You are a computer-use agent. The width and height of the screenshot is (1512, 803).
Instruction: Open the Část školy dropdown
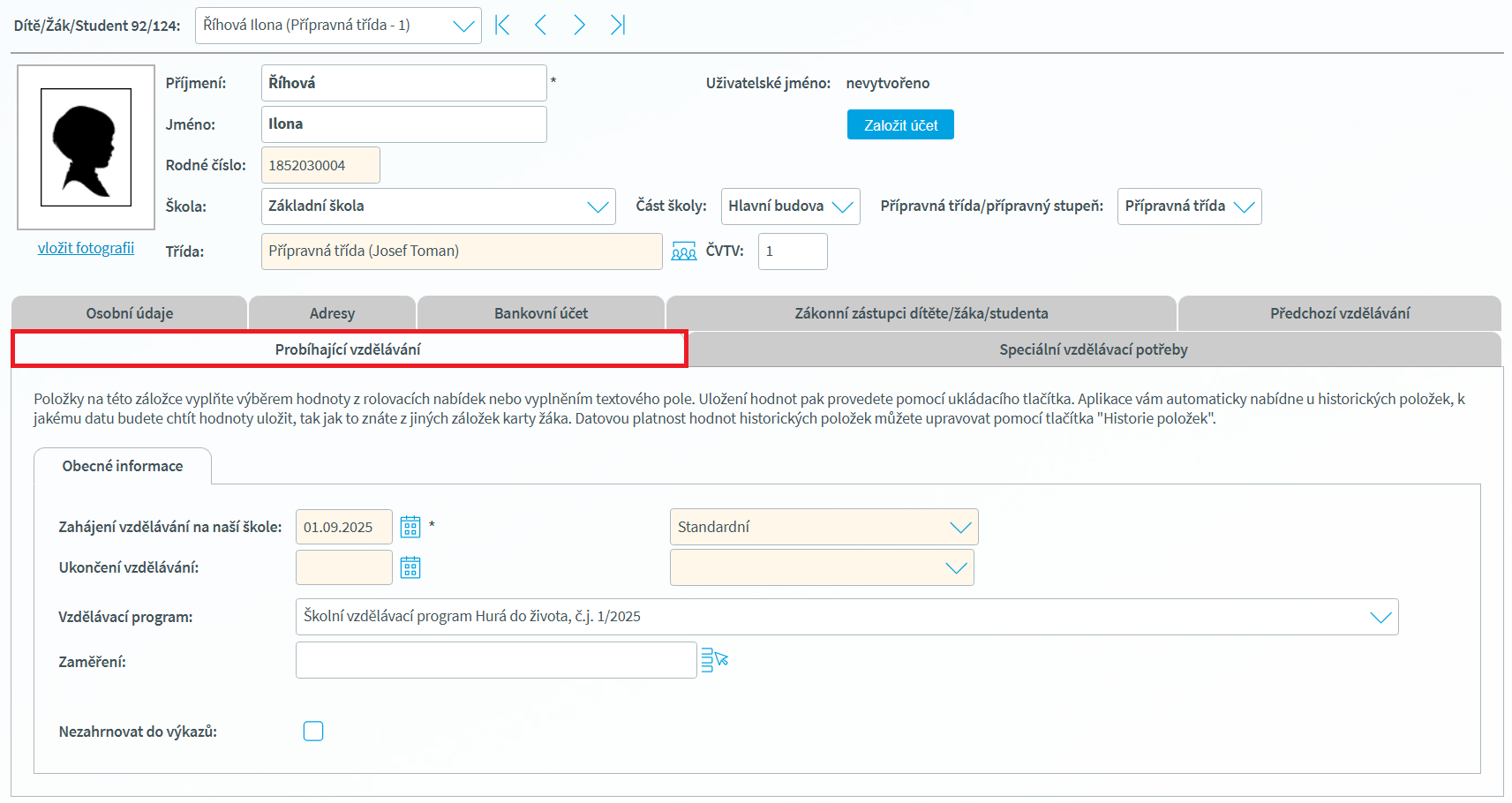[842, 206]
